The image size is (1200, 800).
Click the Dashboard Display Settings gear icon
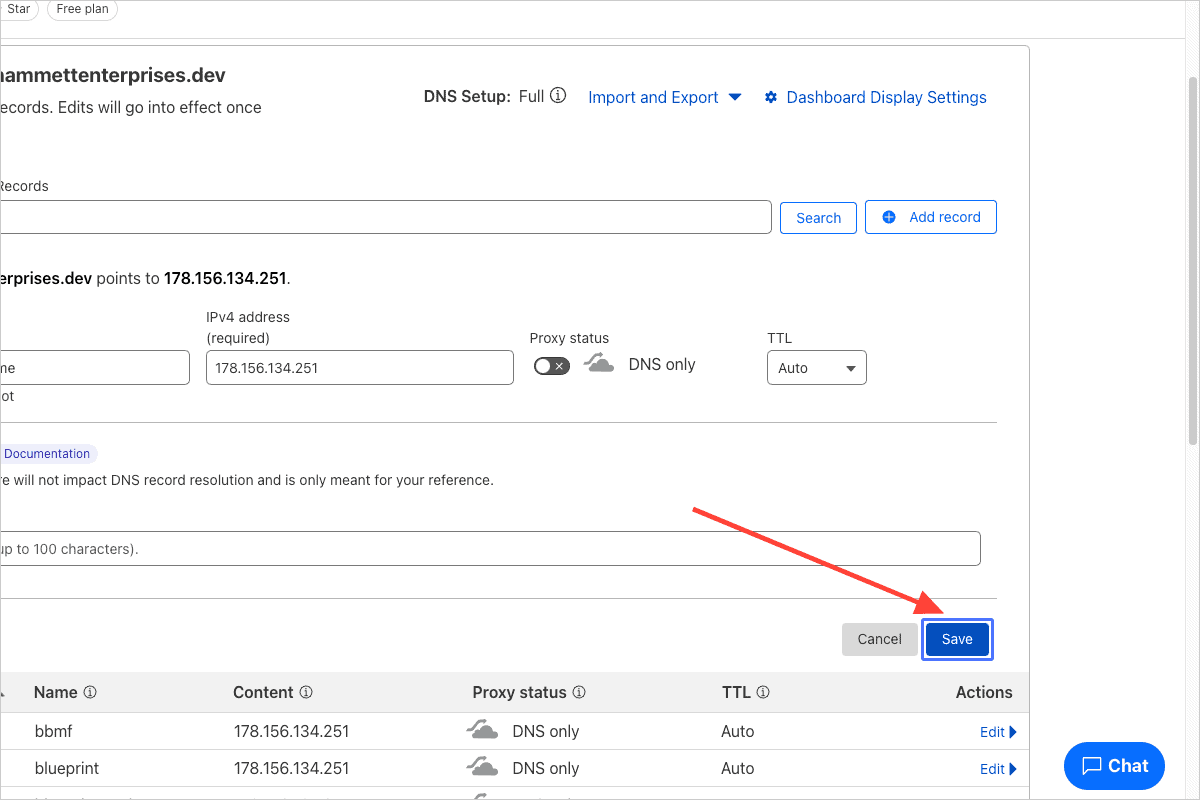(x=771, y=97)
